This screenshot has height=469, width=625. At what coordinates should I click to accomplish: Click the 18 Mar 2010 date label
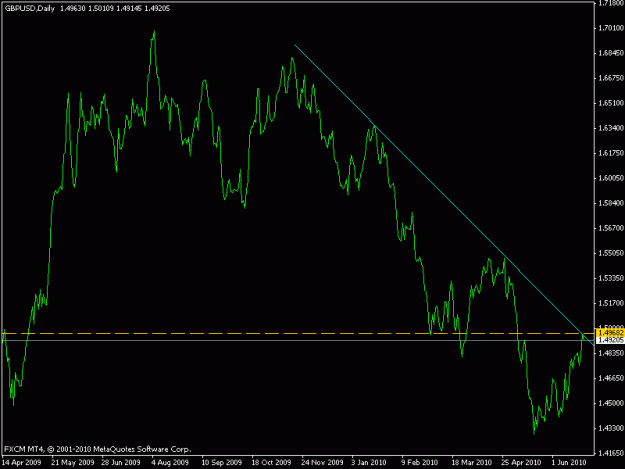coord(472,463)
